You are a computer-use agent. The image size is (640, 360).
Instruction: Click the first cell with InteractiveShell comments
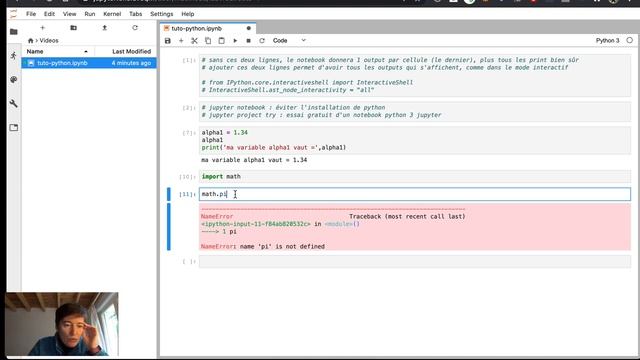415,75
